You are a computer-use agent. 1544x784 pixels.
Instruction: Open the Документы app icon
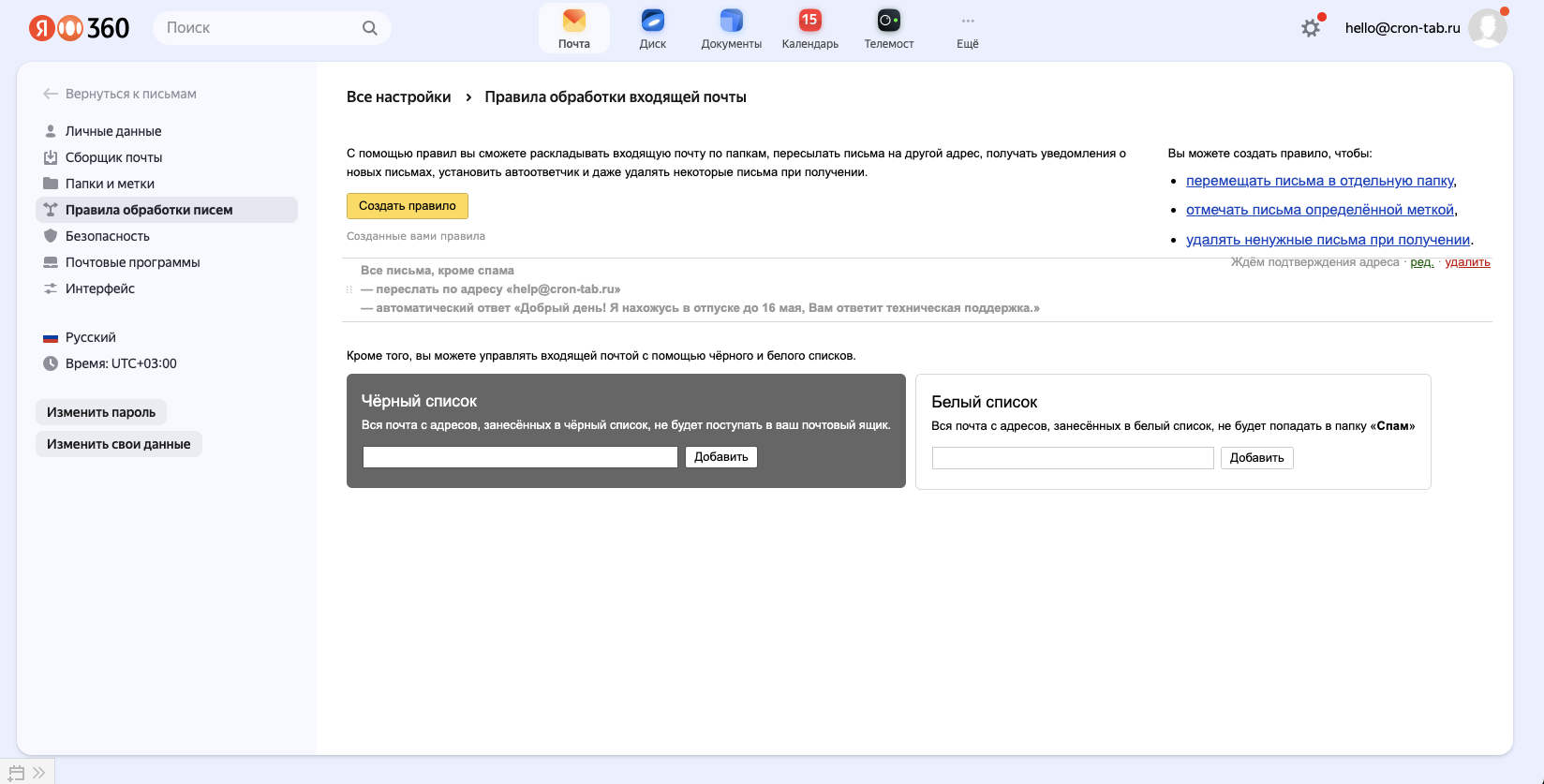tap(732, 28)
